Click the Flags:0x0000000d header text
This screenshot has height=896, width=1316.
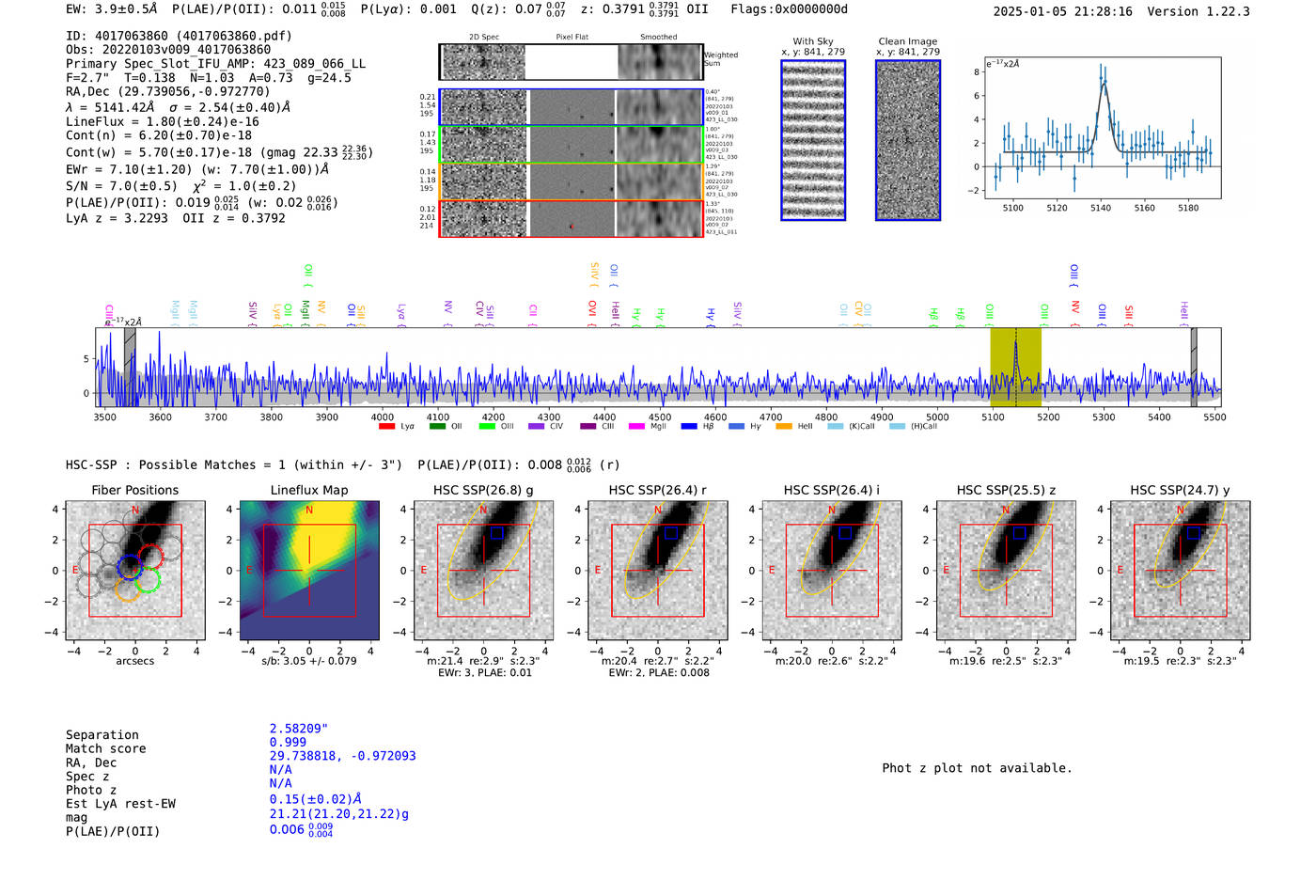[x=789, y=9]
